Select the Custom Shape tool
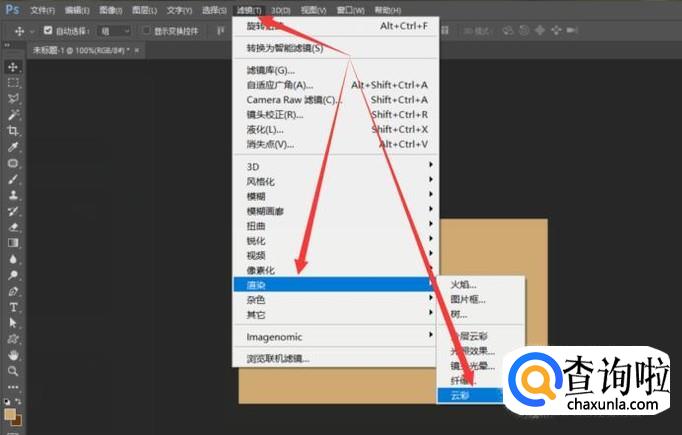 click(13, 339)
